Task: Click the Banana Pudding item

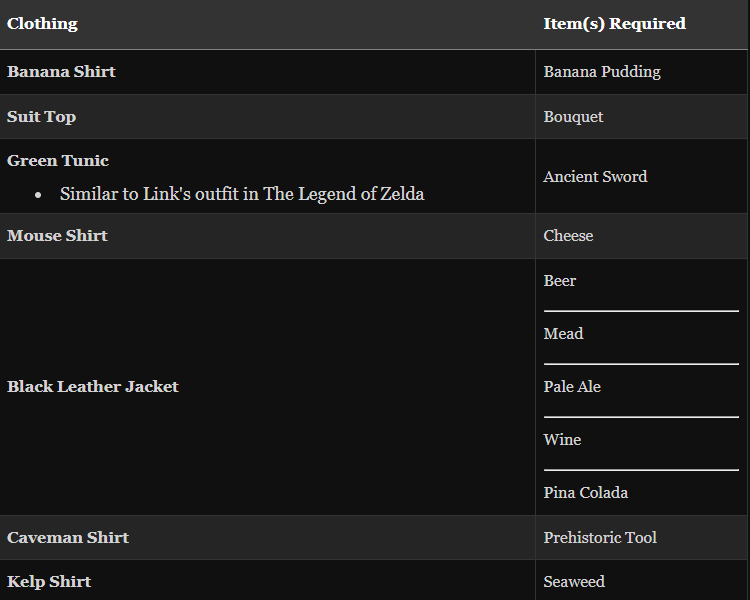Action: click(602, 72)
